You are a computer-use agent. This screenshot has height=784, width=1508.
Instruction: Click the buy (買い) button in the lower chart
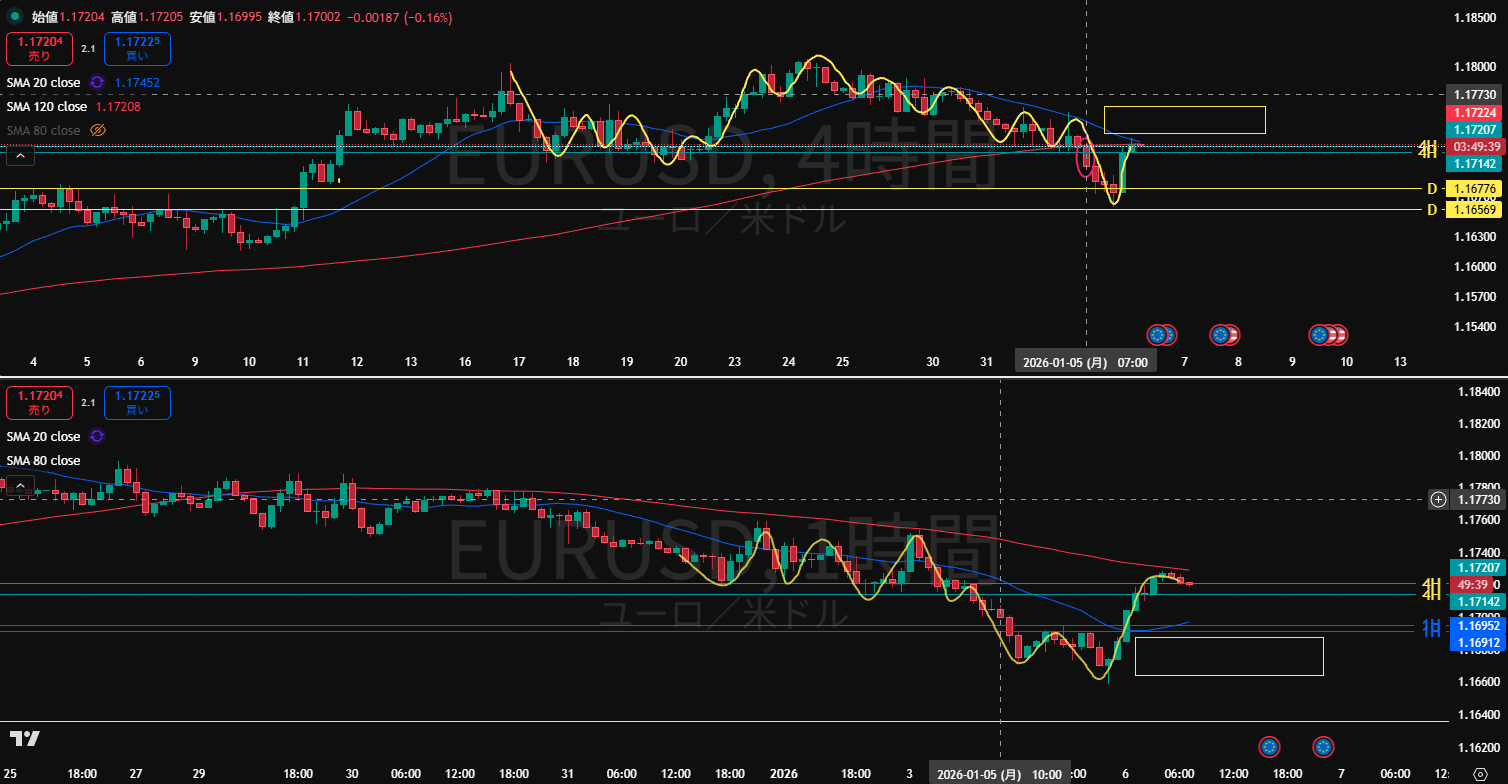tap(138, 403)
